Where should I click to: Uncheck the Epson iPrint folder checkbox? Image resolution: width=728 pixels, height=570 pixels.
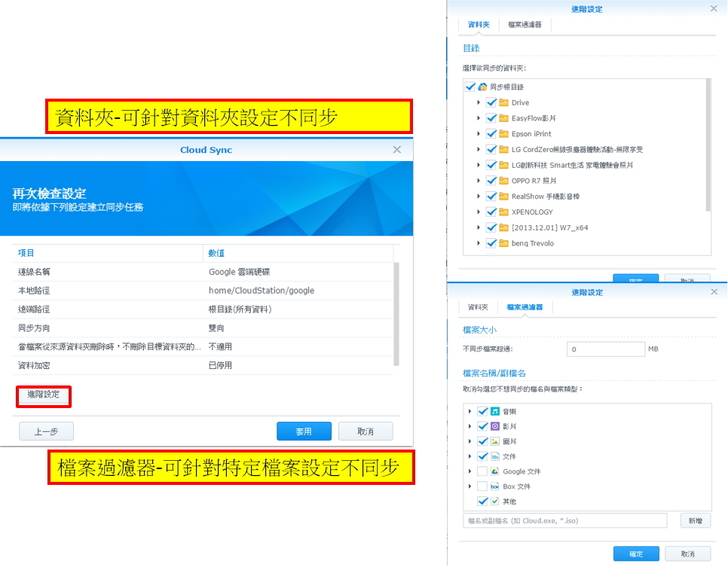[x=491, y=134]
